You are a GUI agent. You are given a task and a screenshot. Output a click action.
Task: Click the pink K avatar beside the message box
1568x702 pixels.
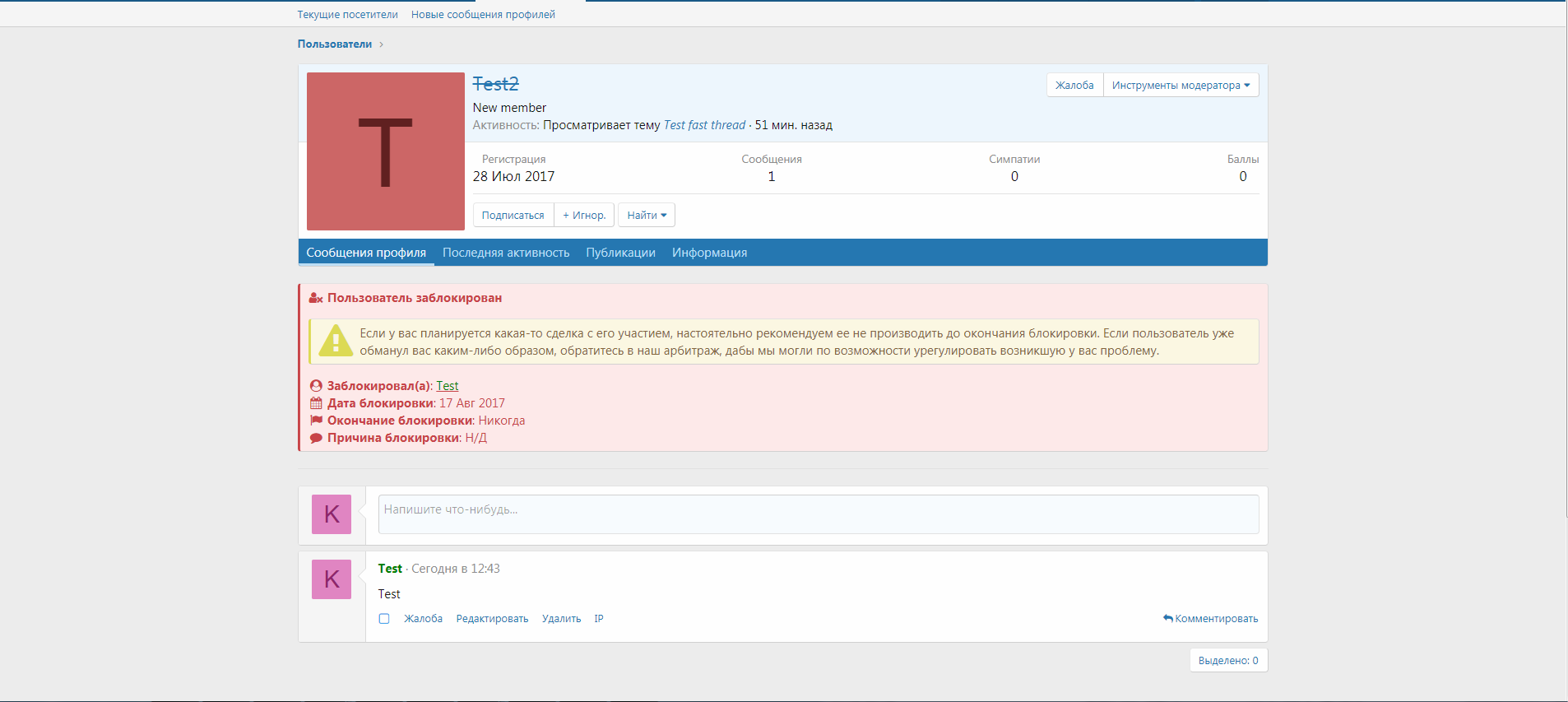tap(332, 514)
